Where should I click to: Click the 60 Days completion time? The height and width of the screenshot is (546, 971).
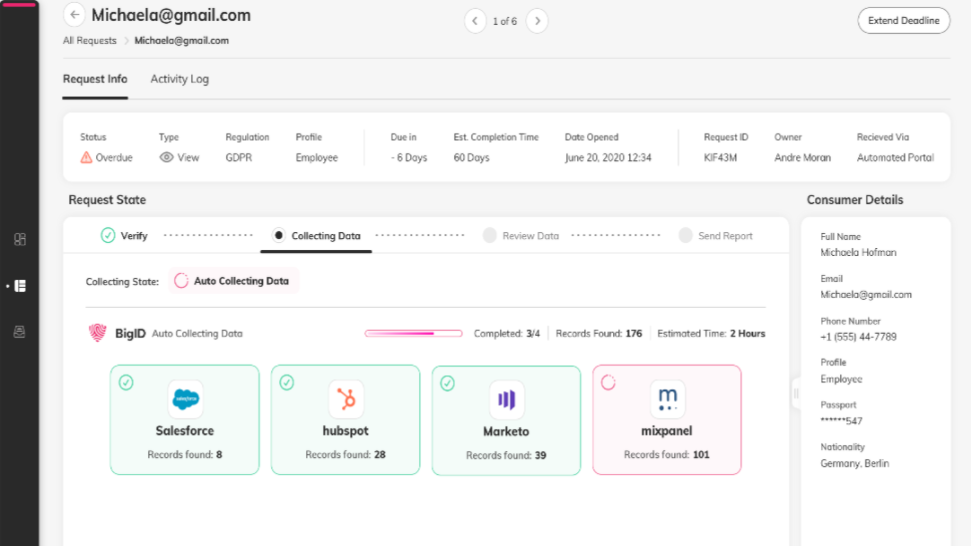click(x=471, y=157)
